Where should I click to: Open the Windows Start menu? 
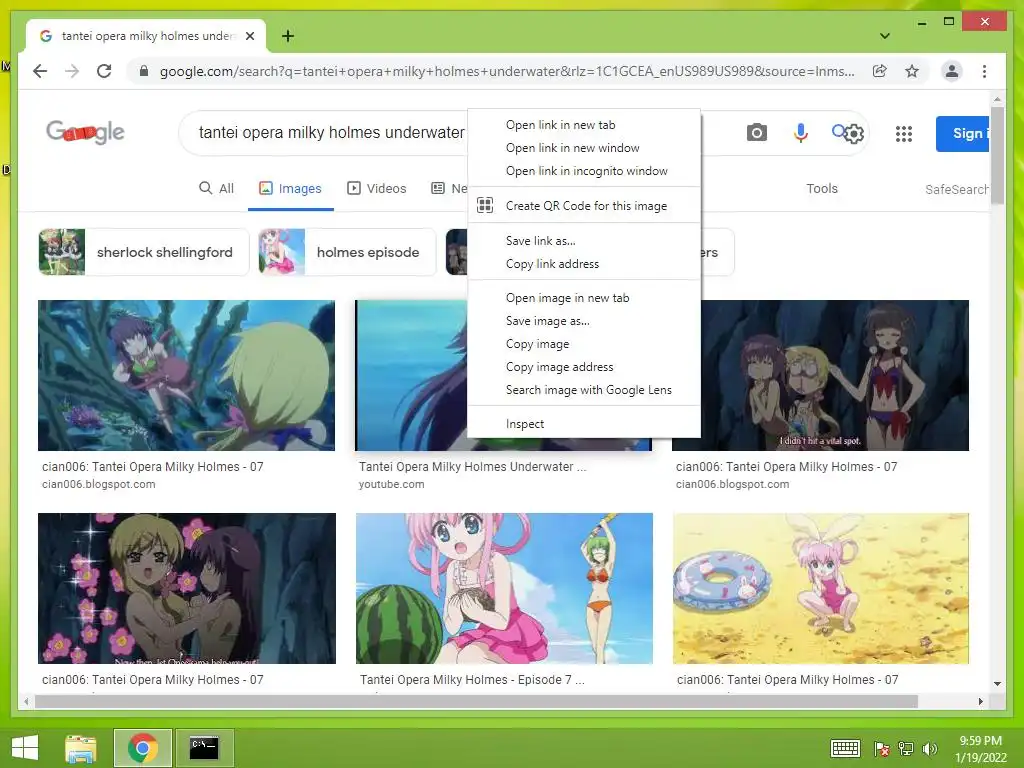25,748
